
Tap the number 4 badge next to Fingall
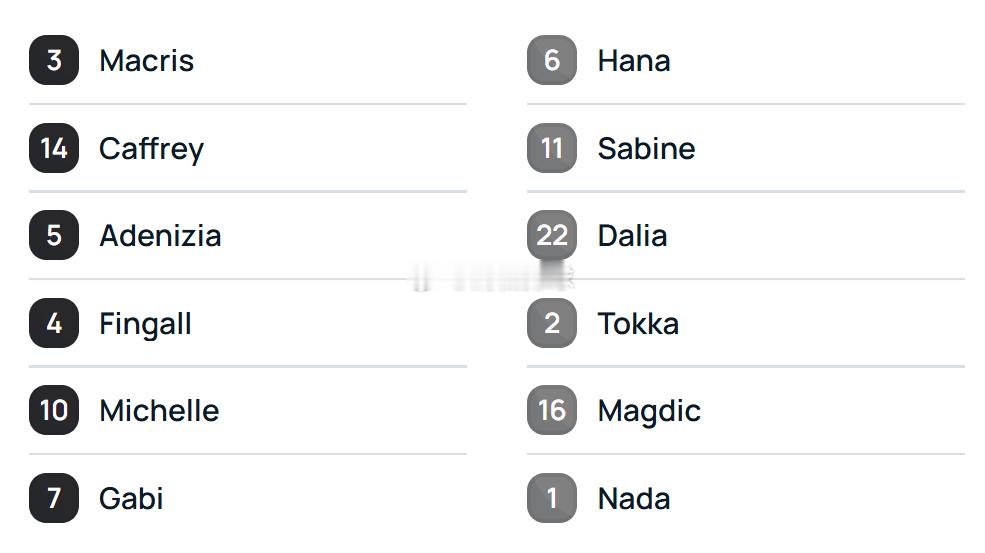54,323
